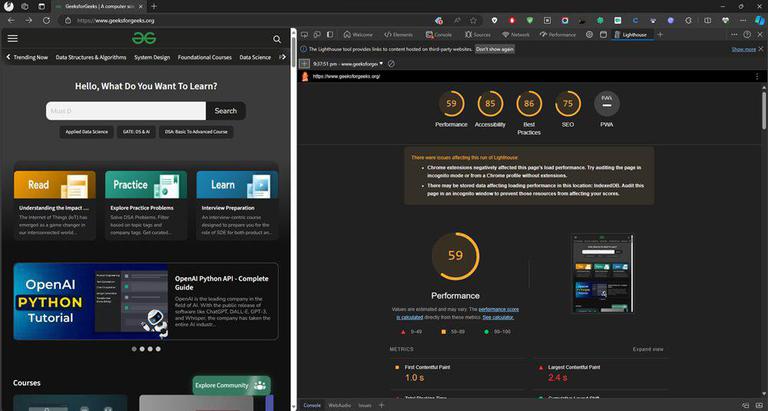Screen dimensions: 768x411
Task: Open browser Settings and more ellipsis
Action: coord(744,21)
